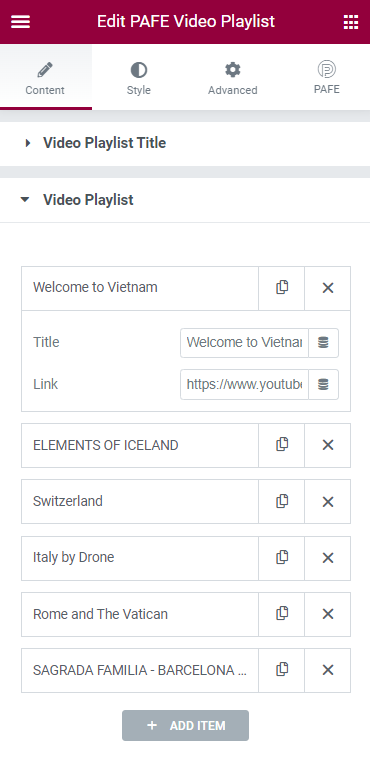This screenshot has height=757, width=370.
Task: Switch to the Style tab
Action: click(139, 77)
